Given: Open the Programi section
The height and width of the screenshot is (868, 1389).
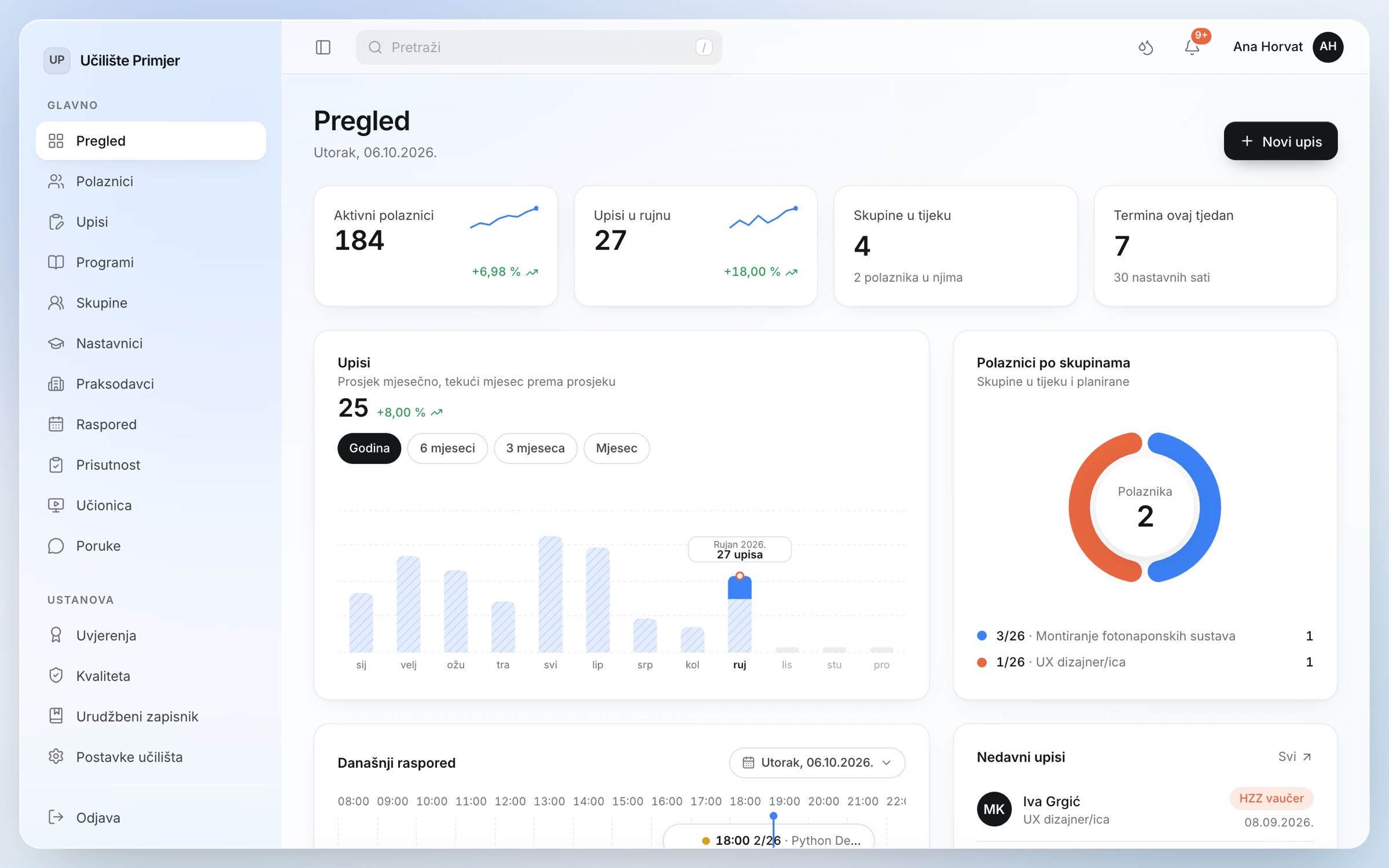Looking at the screenshot, I should coord(150,262).
